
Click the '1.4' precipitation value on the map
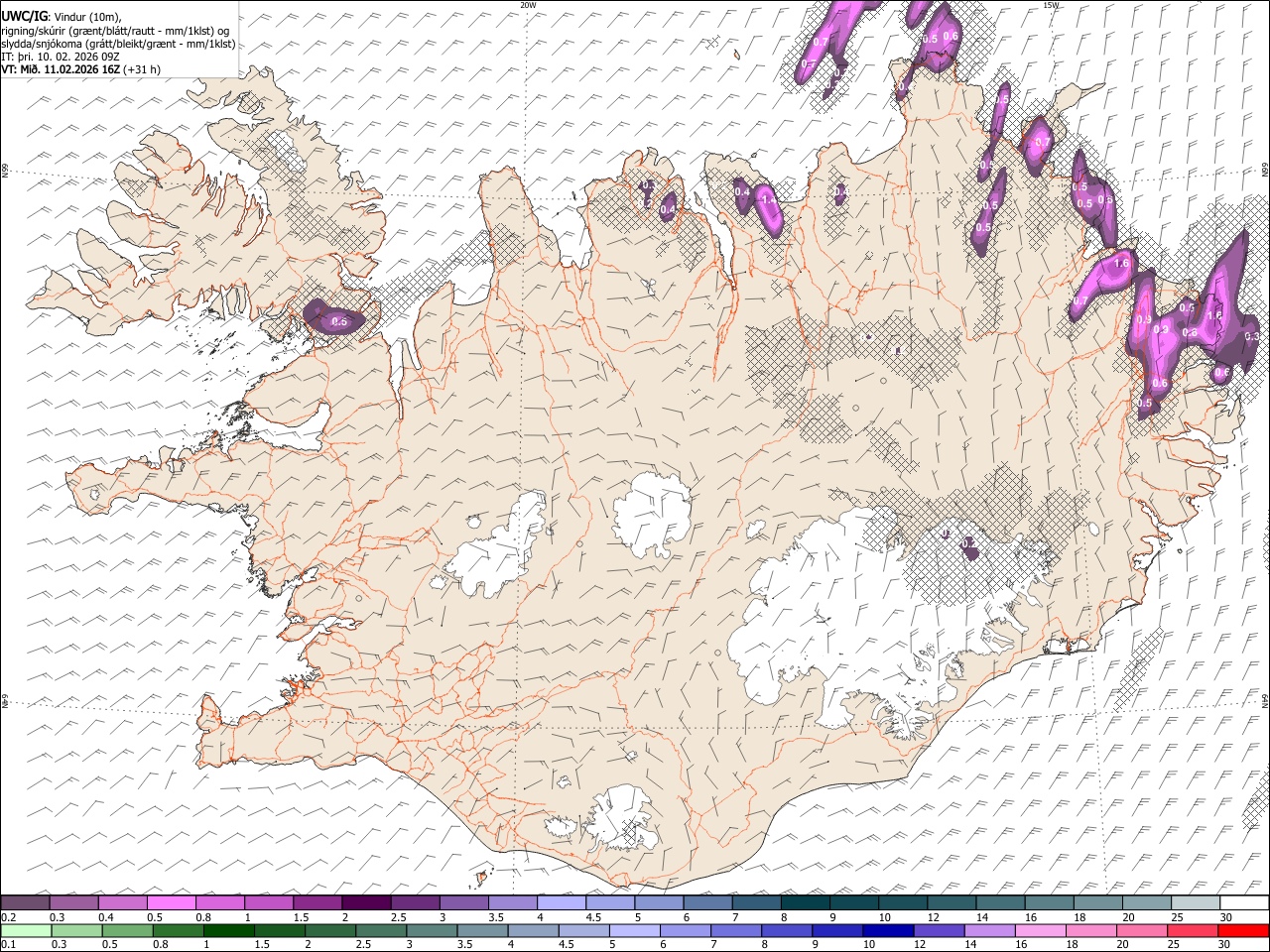(x=768, y=199)
